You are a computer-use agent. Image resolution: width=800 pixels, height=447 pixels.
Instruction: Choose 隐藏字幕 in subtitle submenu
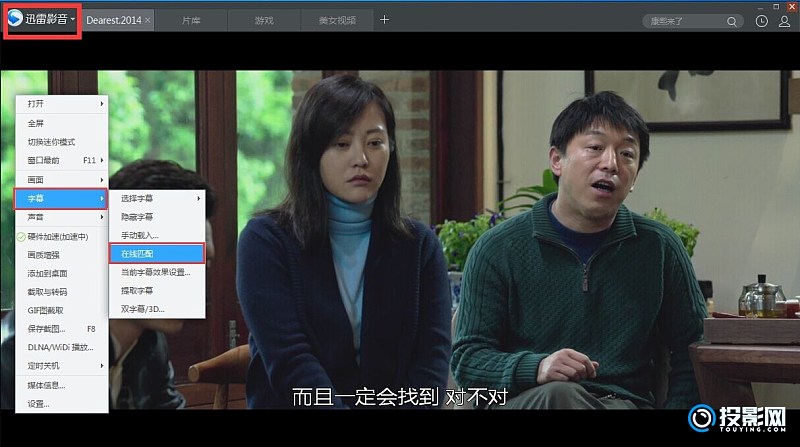coord(157,217)
